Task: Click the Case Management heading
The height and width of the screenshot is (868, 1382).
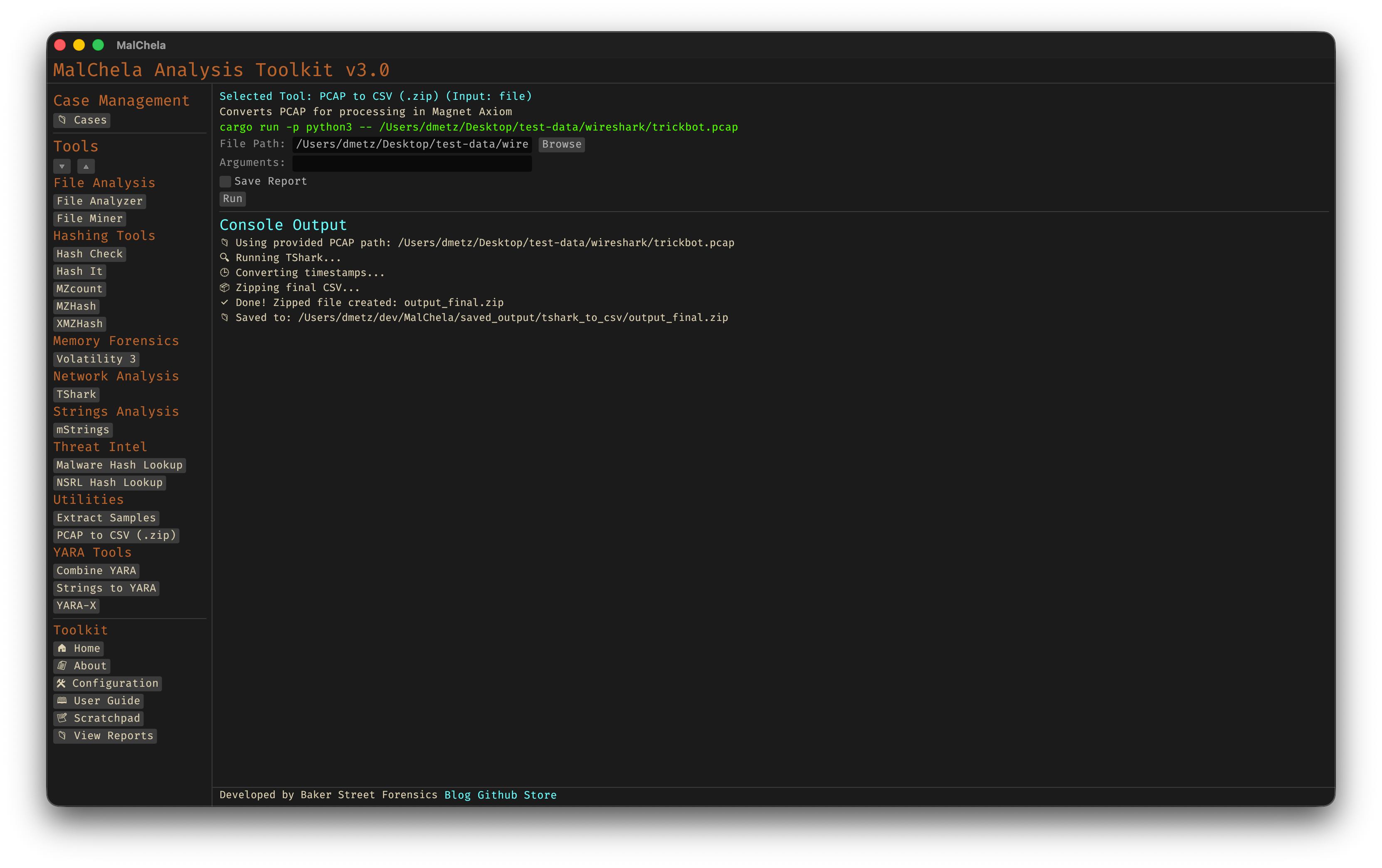Action: (122, 101)
